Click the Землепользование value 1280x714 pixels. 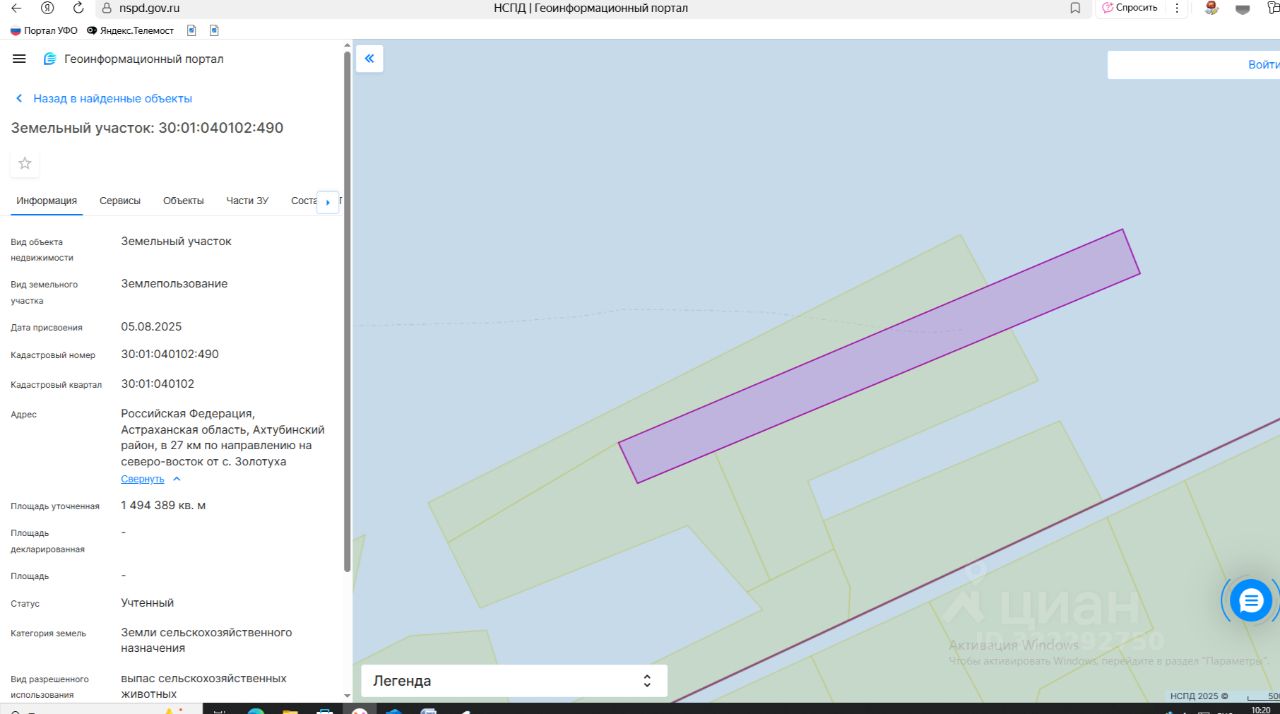click(x=174, y=284)
